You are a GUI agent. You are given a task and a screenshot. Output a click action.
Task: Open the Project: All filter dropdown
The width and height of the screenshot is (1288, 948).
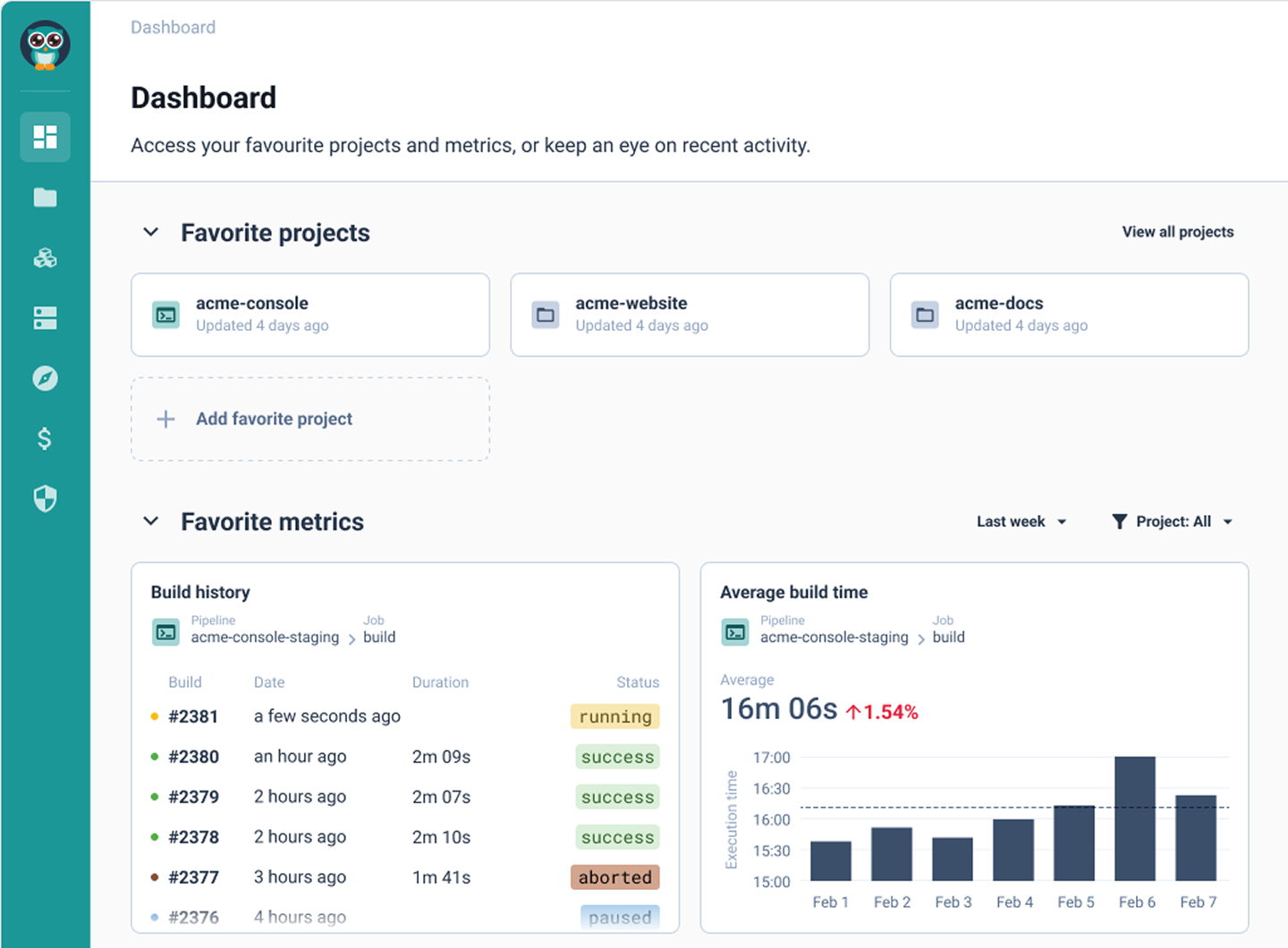pyautogui.click(x=1173, y=521)
